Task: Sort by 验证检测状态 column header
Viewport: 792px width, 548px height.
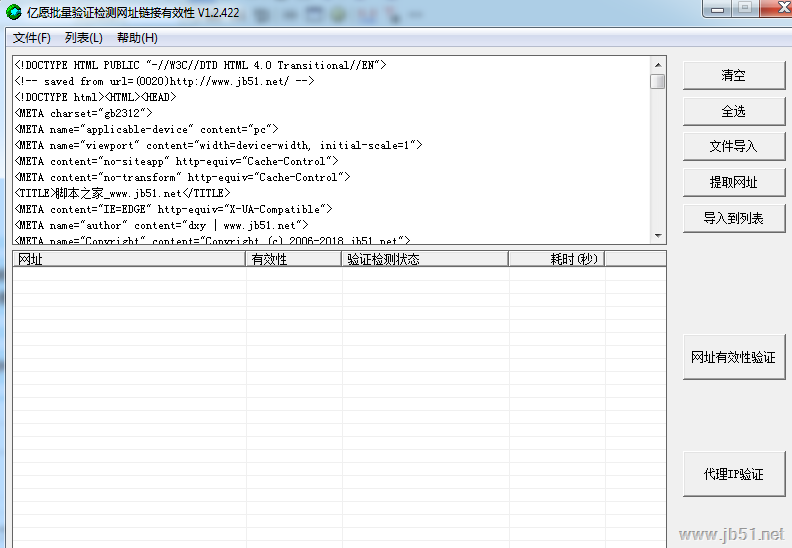Action: [x=425, y=259]
